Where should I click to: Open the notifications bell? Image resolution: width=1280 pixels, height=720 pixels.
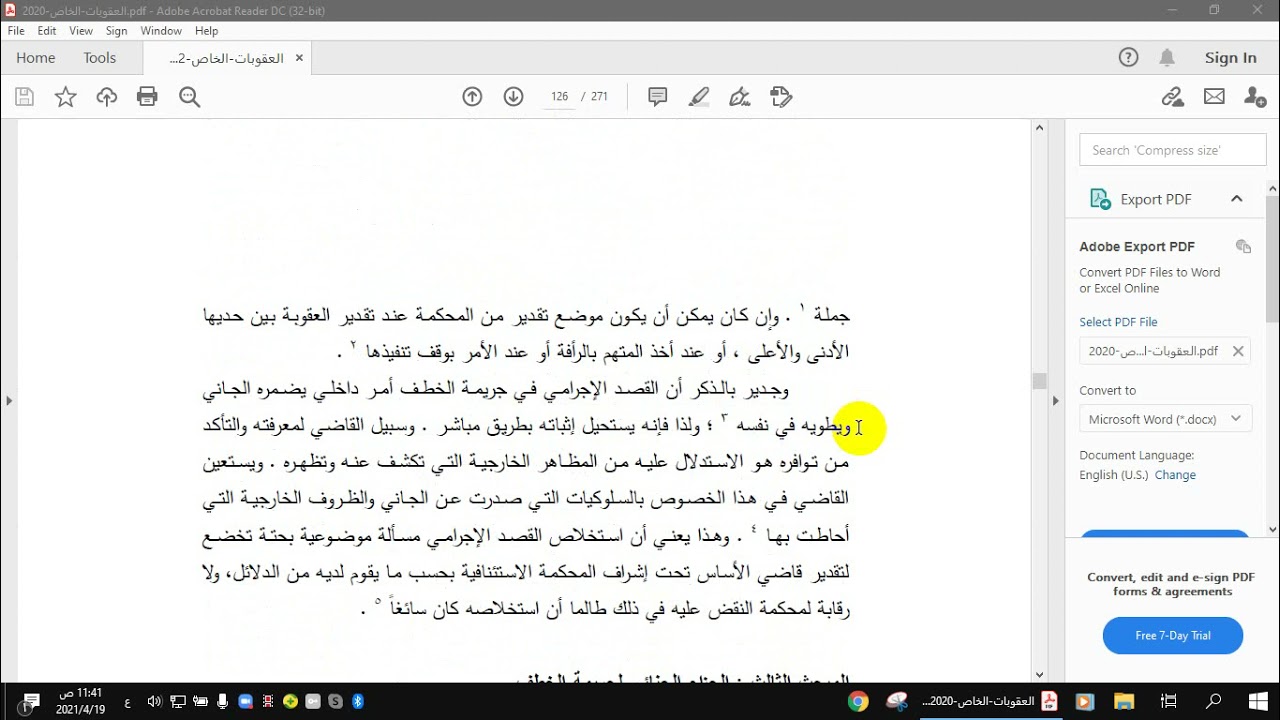click(x=1167, y=58)
